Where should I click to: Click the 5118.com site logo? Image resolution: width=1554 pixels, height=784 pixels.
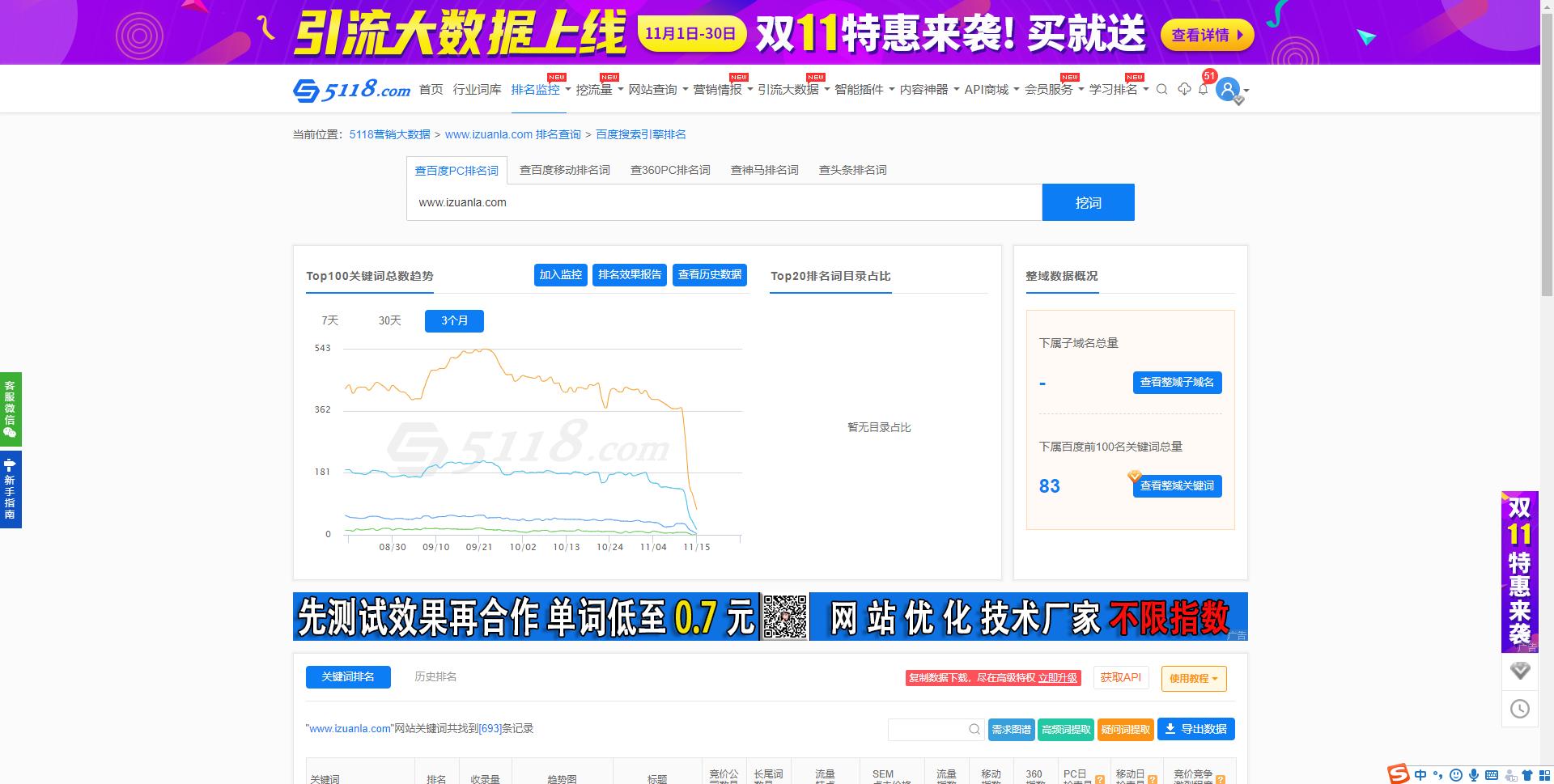point(351,90)
